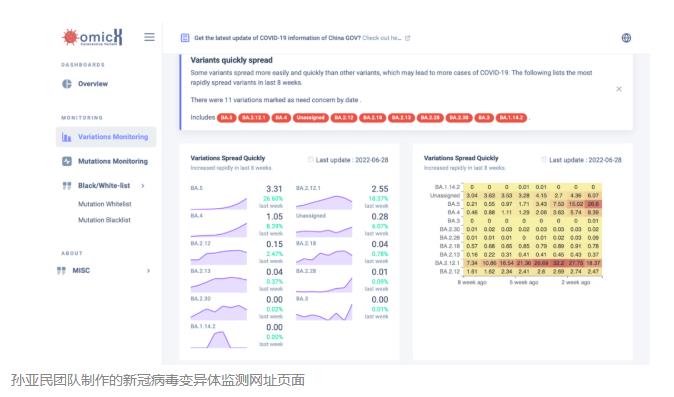Image resolution: width=674 pixels, height=397 pixels.
Task: Click the BA.3 sparkline chart
Action: 324,312
